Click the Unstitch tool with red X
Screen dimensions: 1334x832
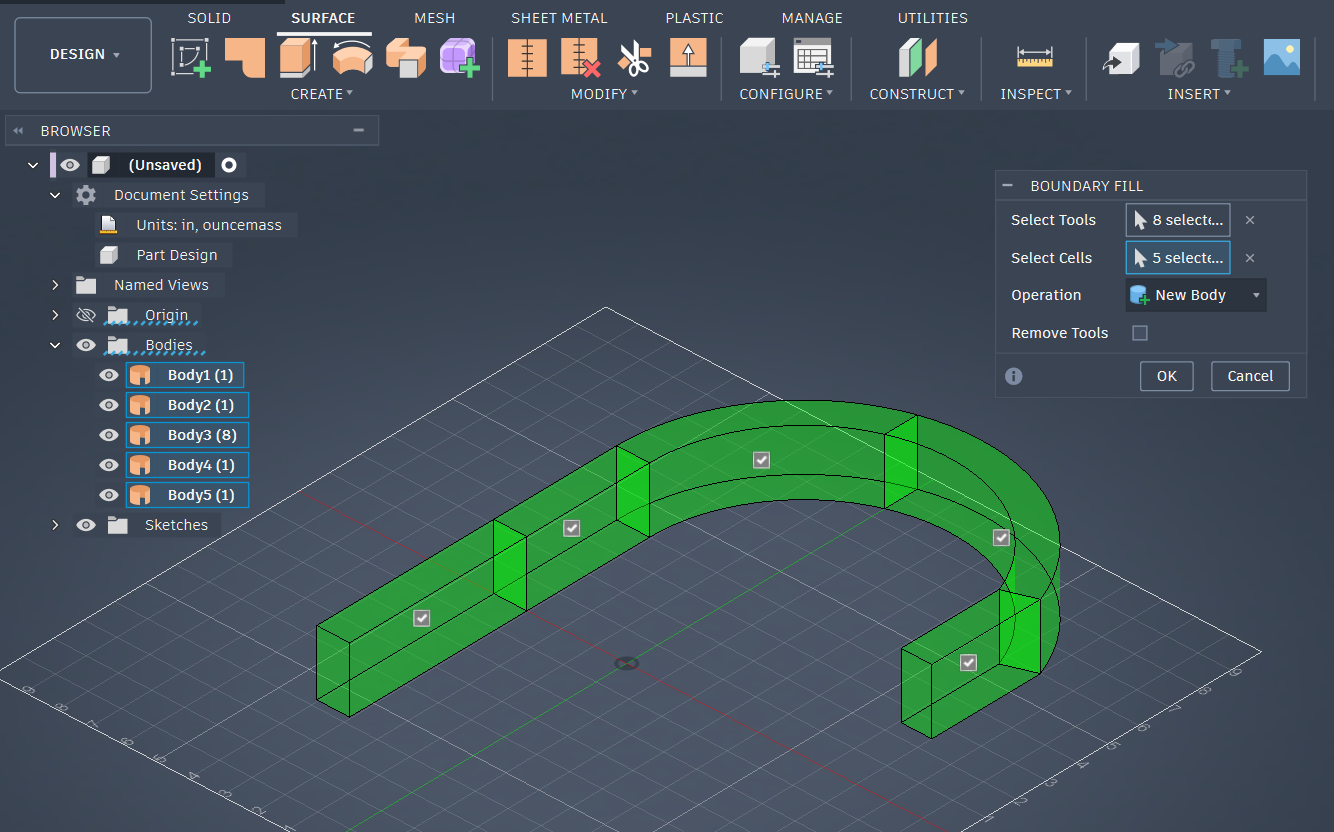click(x=581, y=57)
